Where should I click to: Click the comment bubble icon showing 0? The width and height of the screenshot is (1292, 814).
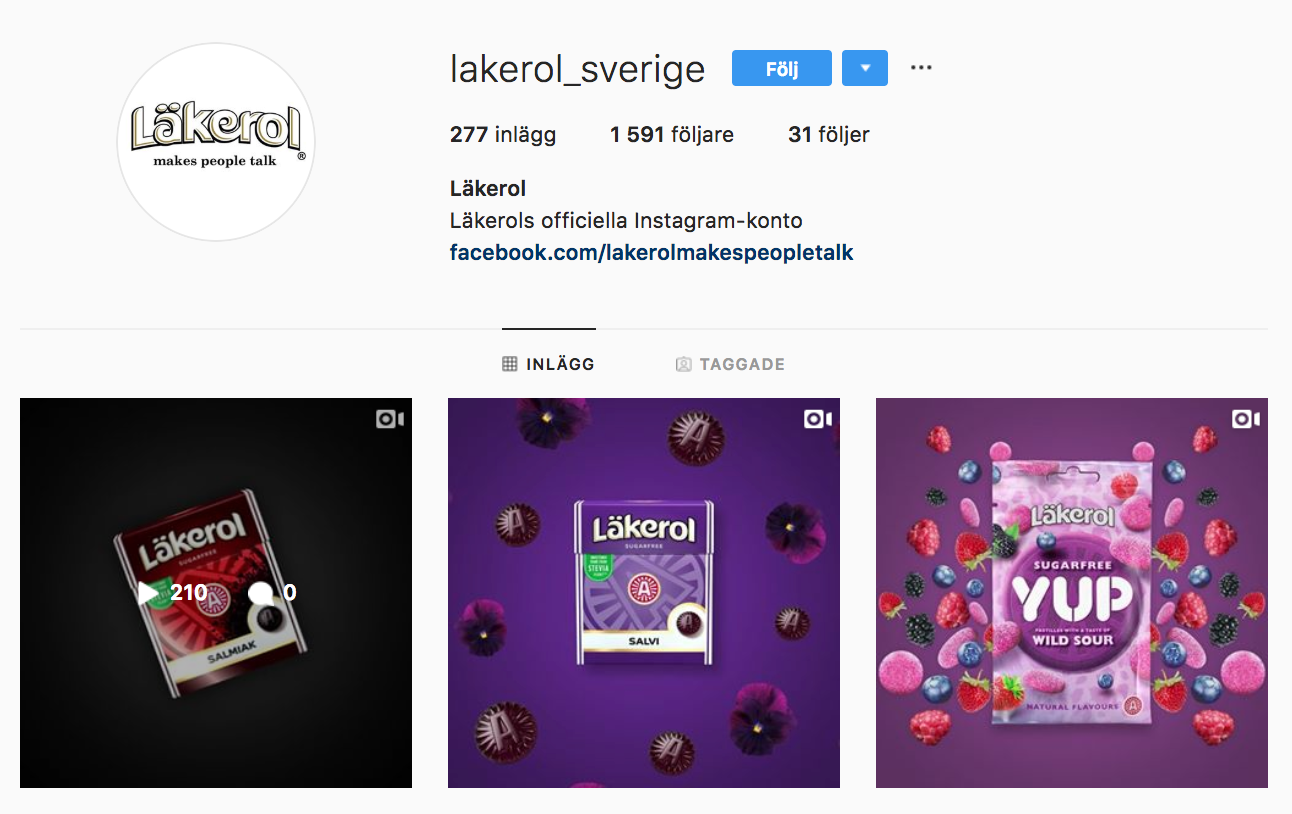(x=260, y=593)
